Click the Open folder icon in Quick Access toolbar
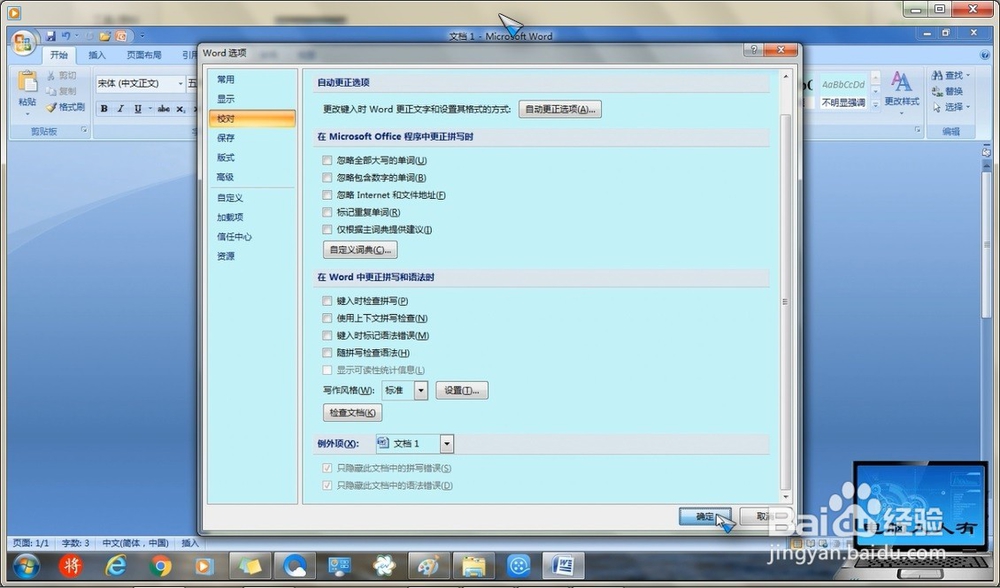The height and width of the screenshot is (588, 1000). pyautogui.click(x=105, y=36)
